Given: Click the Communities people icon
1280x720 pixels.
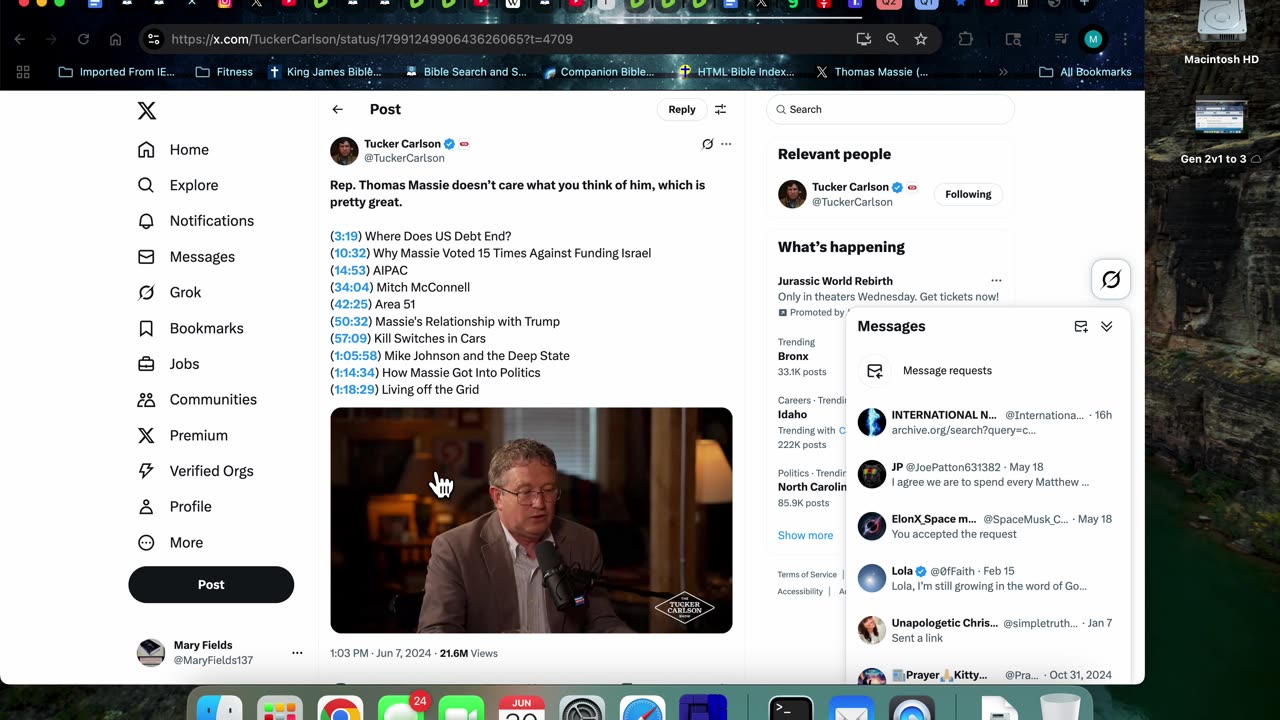Looking at the screenshot, I should pyautogui.click(x=146, y=400).
